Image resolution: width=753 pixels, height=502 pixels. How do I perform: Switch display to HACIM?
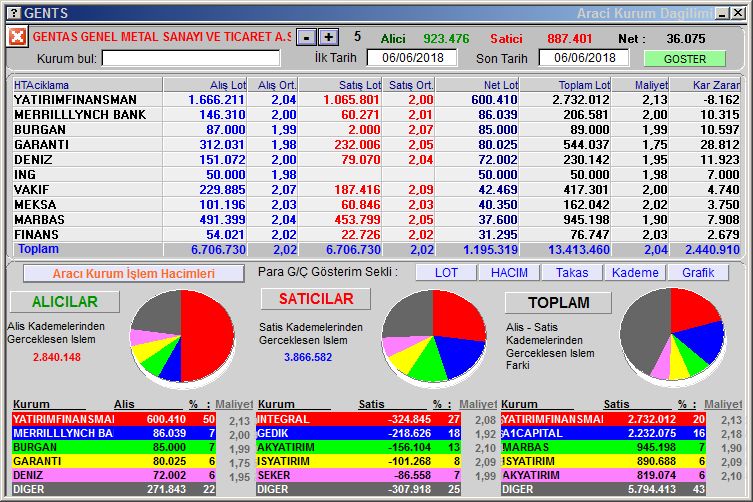pos(509,272)
